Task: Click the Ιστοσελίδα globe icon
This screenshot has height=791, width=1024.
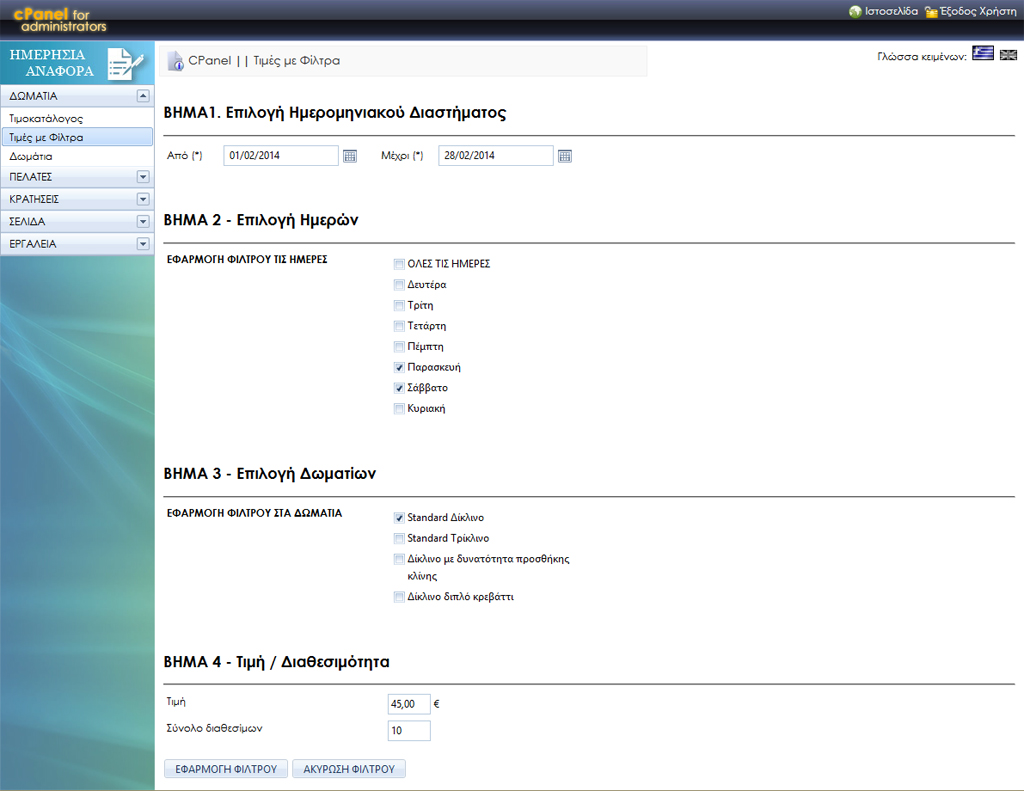Action: pyautogui.click(x=855, y=11)
